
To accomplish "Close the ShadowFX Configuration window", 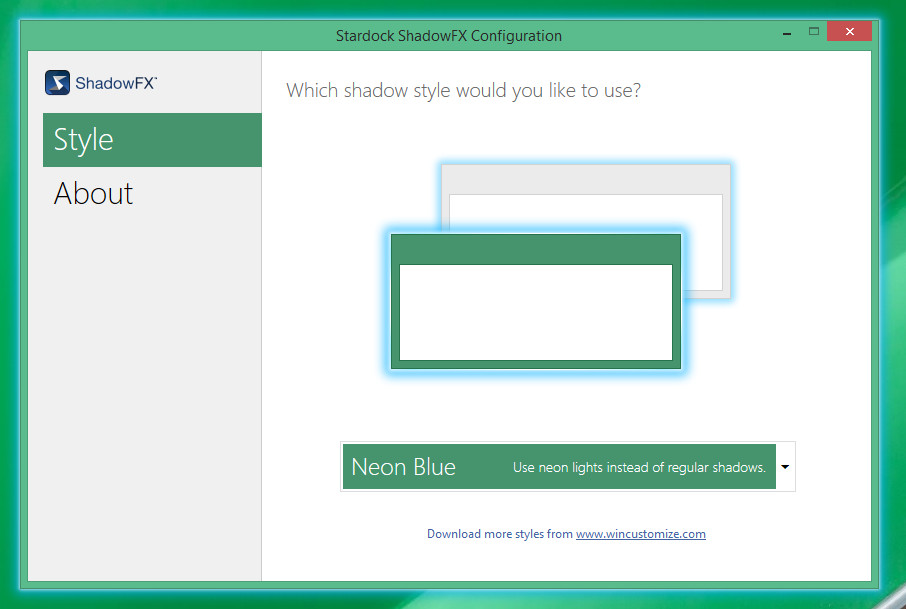I will 849,31.
